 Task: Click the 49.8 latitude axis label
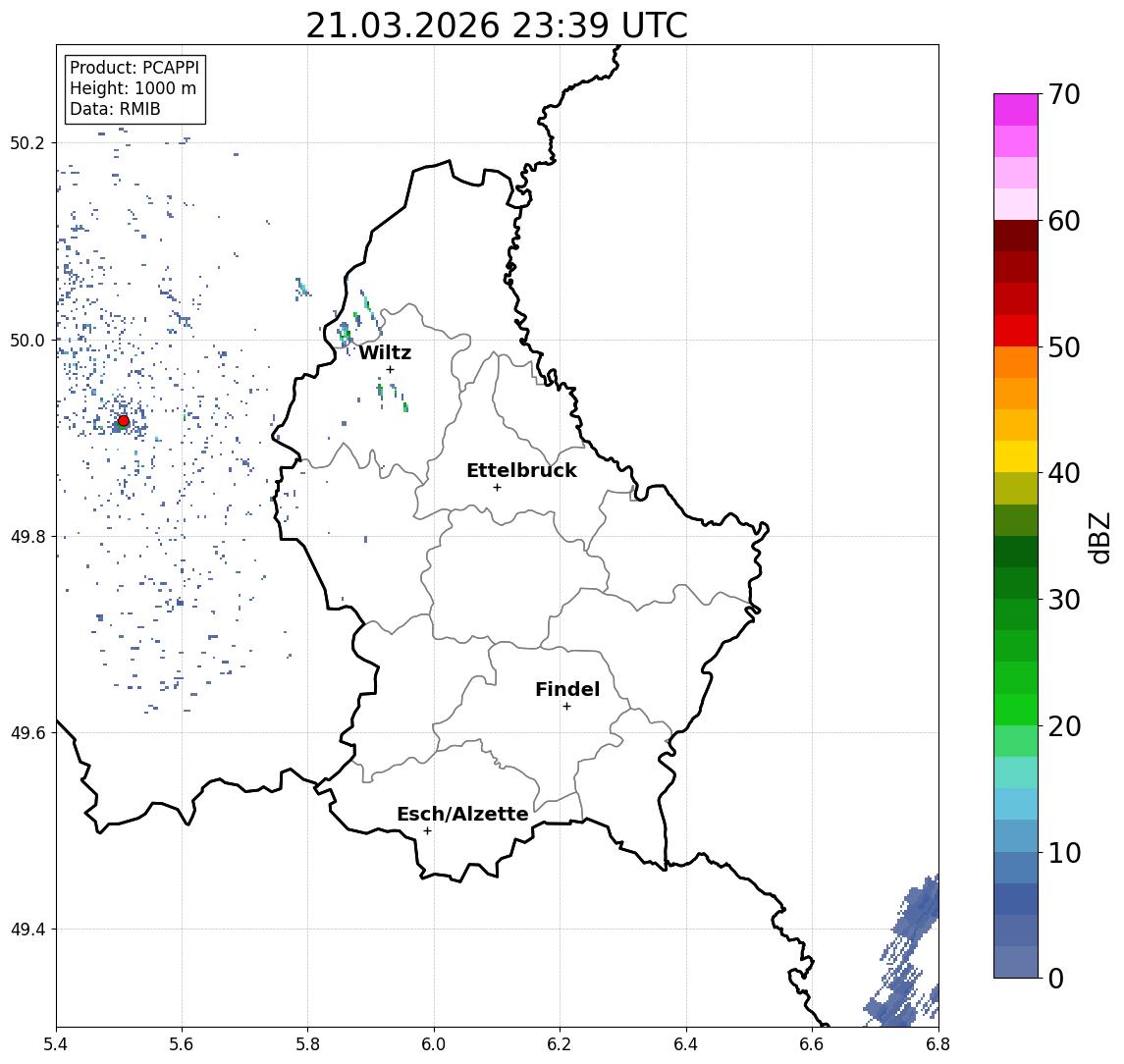click(x=27, y=536)
